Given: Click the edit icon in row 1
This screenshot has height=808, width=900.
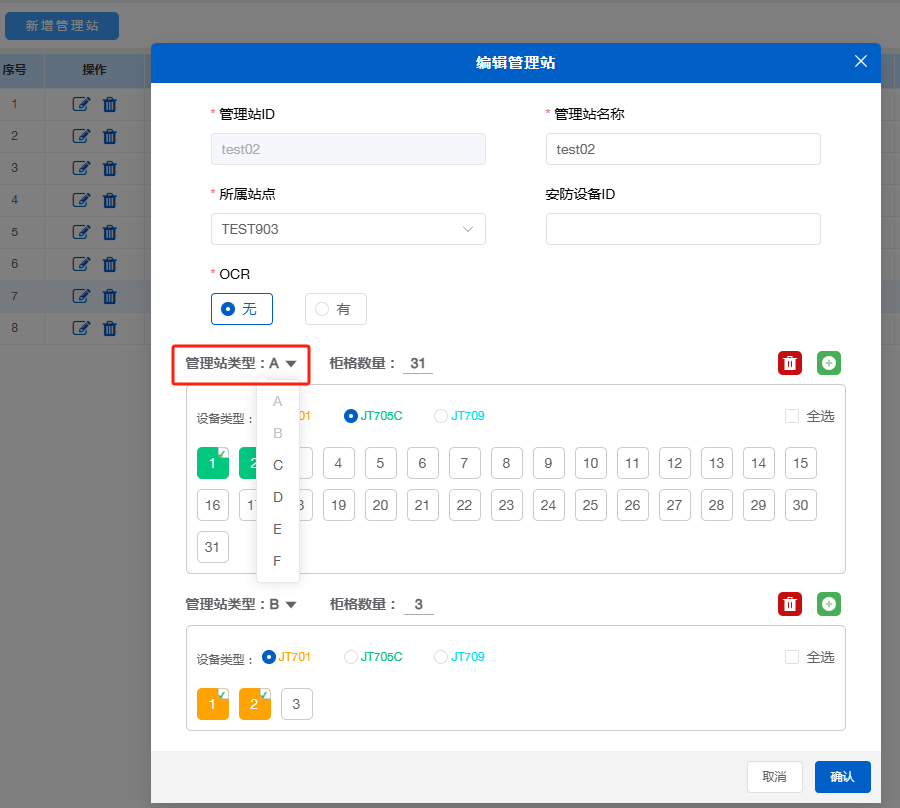Looking at the screenshot, I should [x=81, y=104].
